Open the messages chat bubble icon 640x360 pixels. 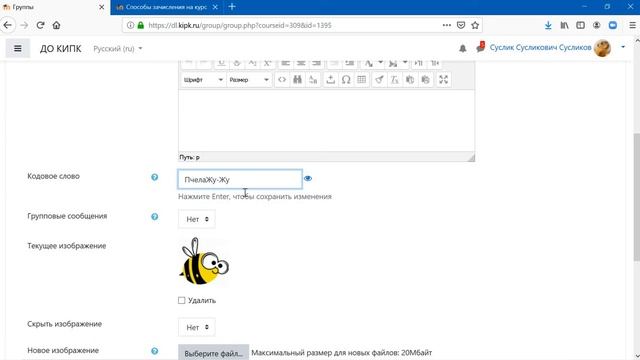point(480,47)
